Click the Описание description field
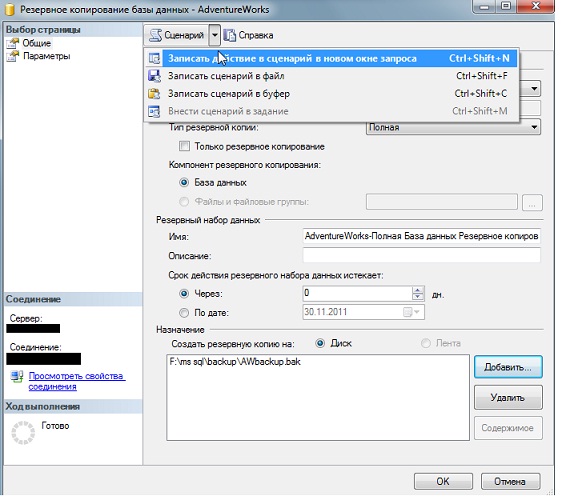568x504 pixels. point(421,255)
